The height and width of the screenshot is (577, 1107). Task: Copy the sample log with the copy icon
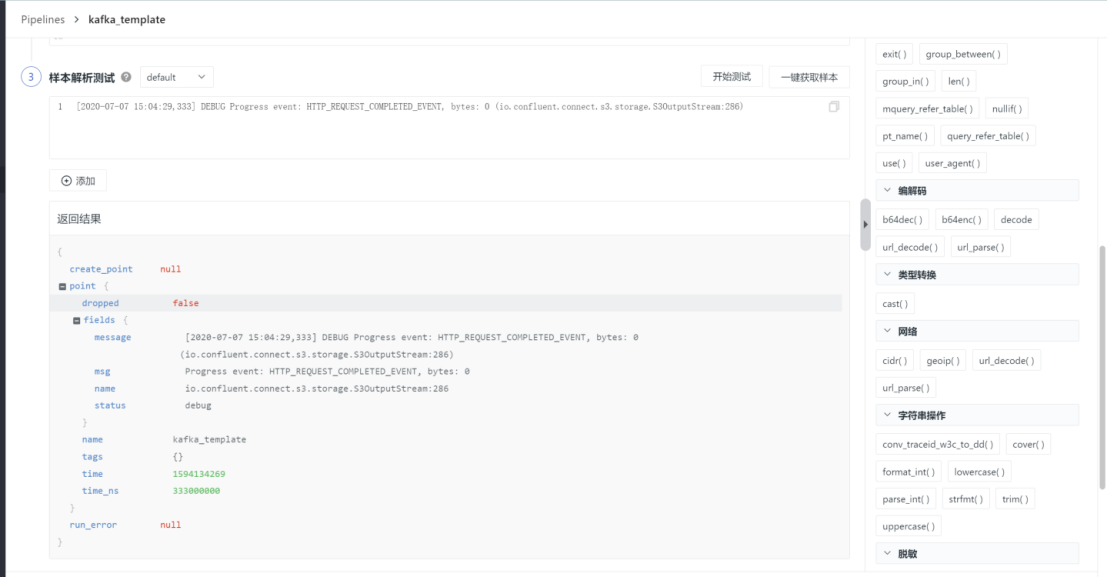pyautogui.click(x=834, y=107)
